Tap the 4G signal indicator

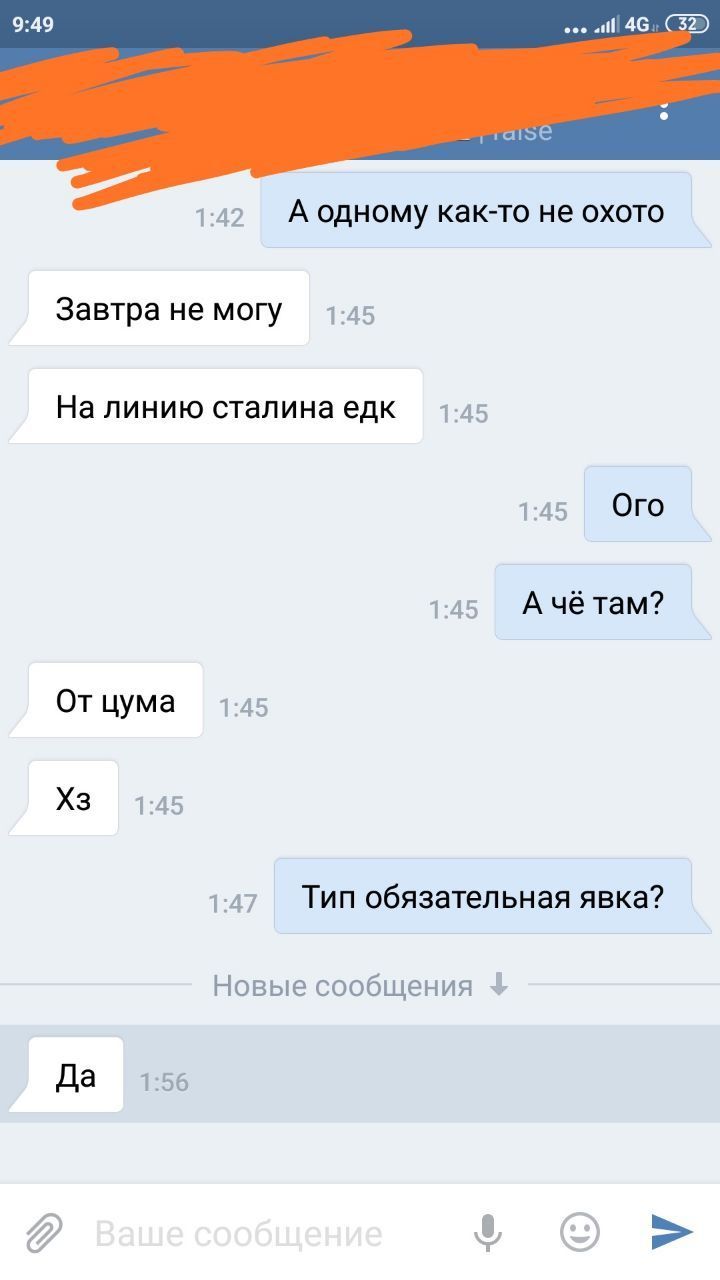tap(638, 24)
